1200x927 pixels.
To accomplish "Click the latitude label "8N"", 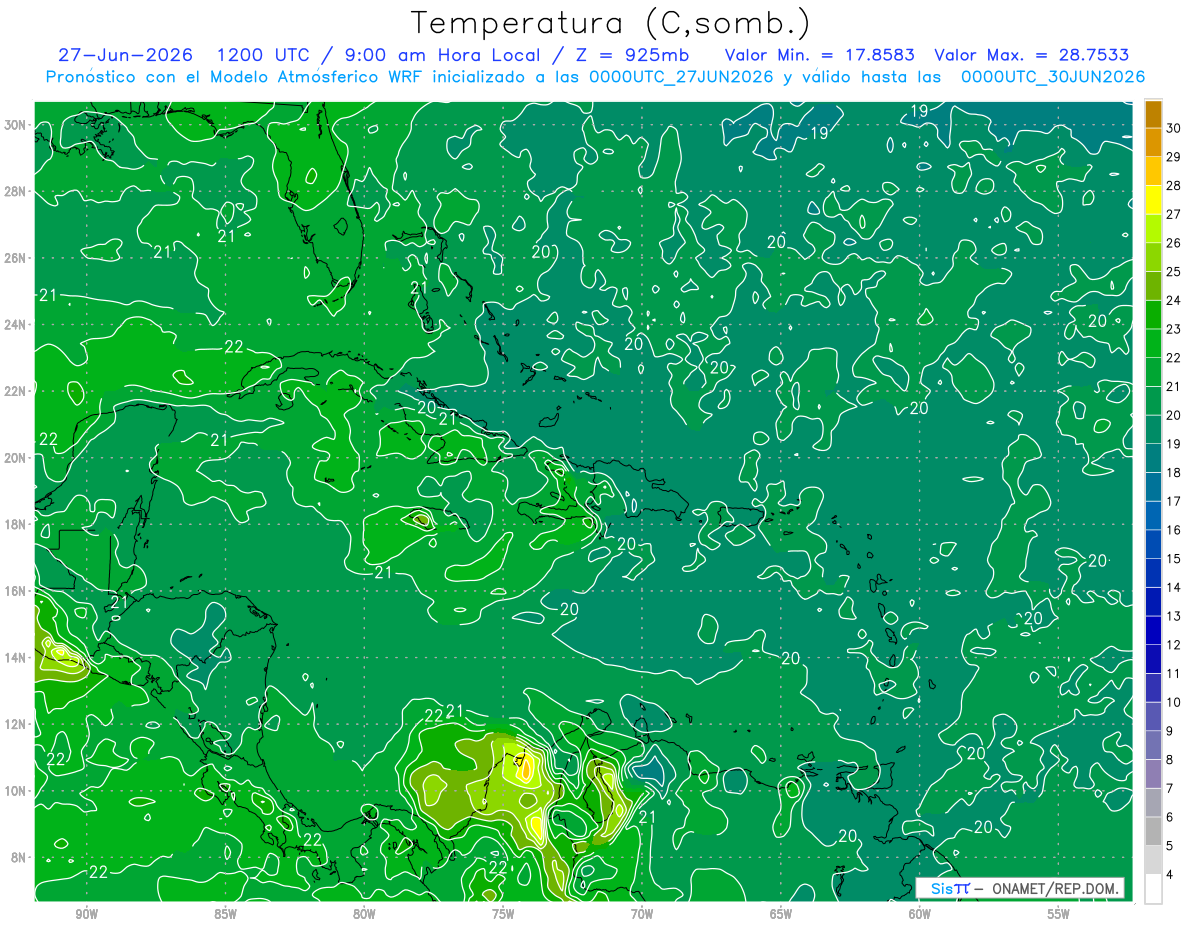I will point(20,858).
